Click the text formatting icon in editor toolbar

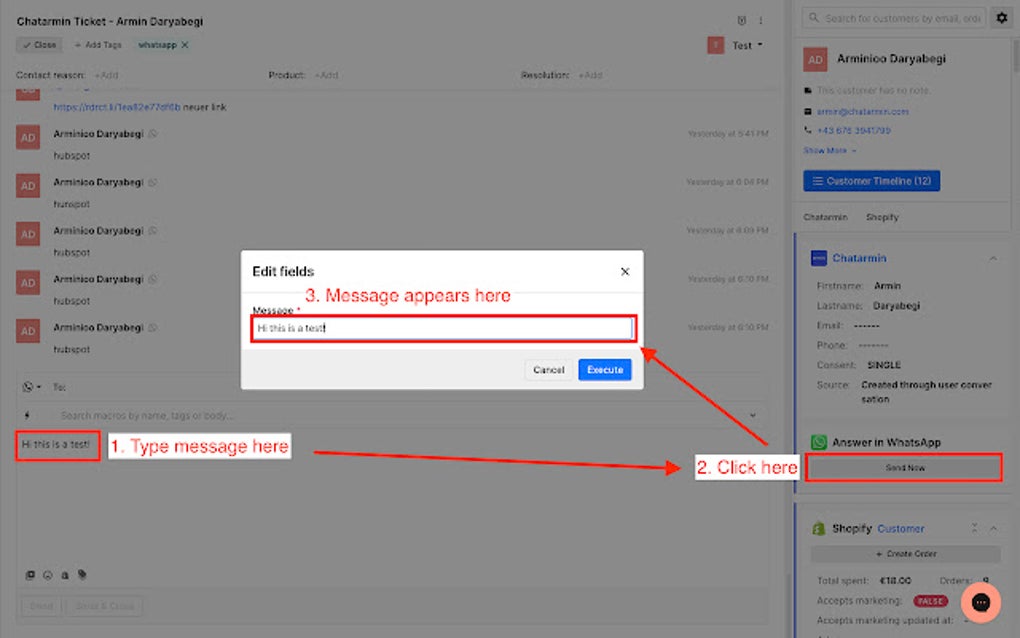point(64,575)
